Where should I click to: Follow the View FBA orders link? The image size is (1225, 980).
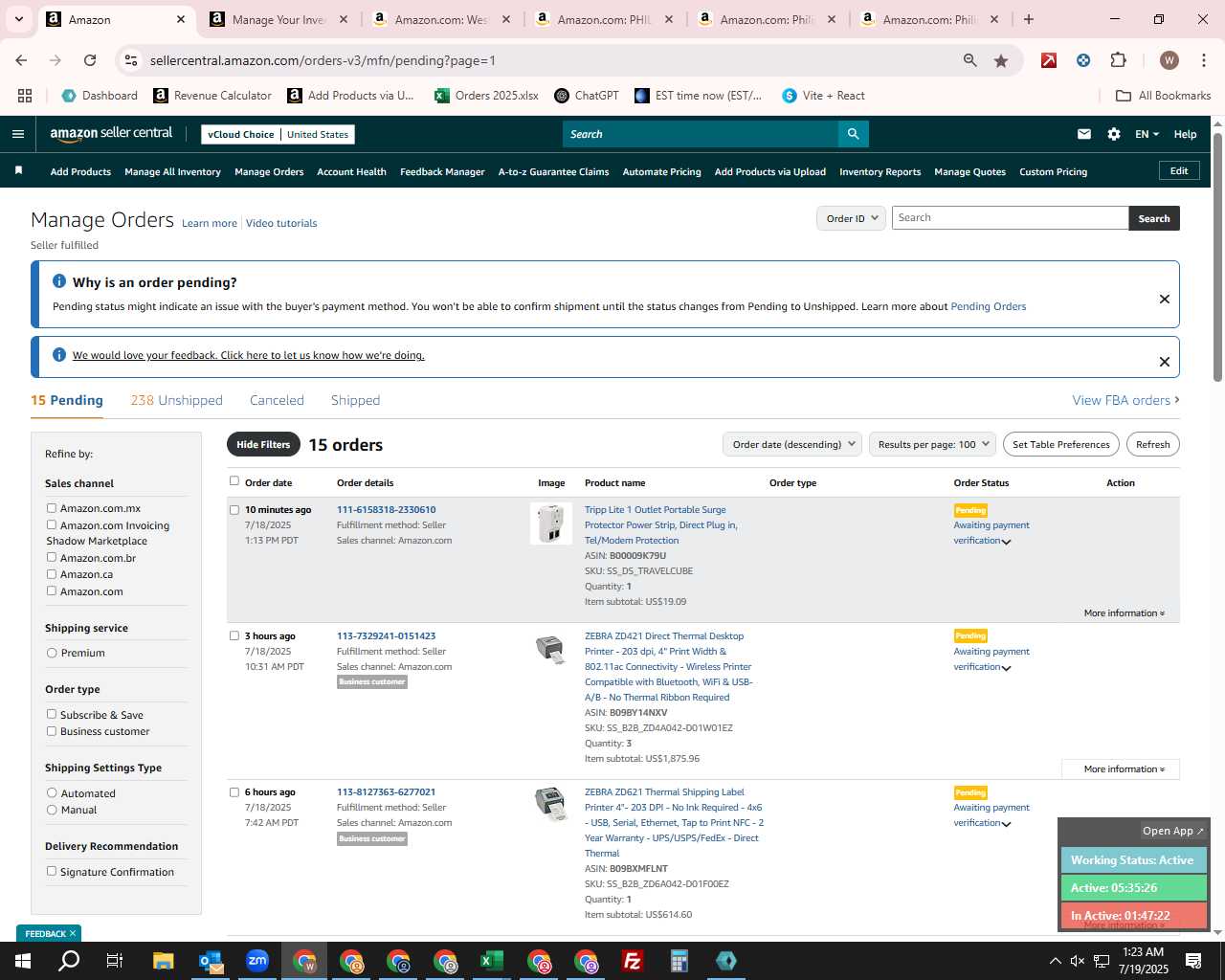click(x=1125, y=400)
